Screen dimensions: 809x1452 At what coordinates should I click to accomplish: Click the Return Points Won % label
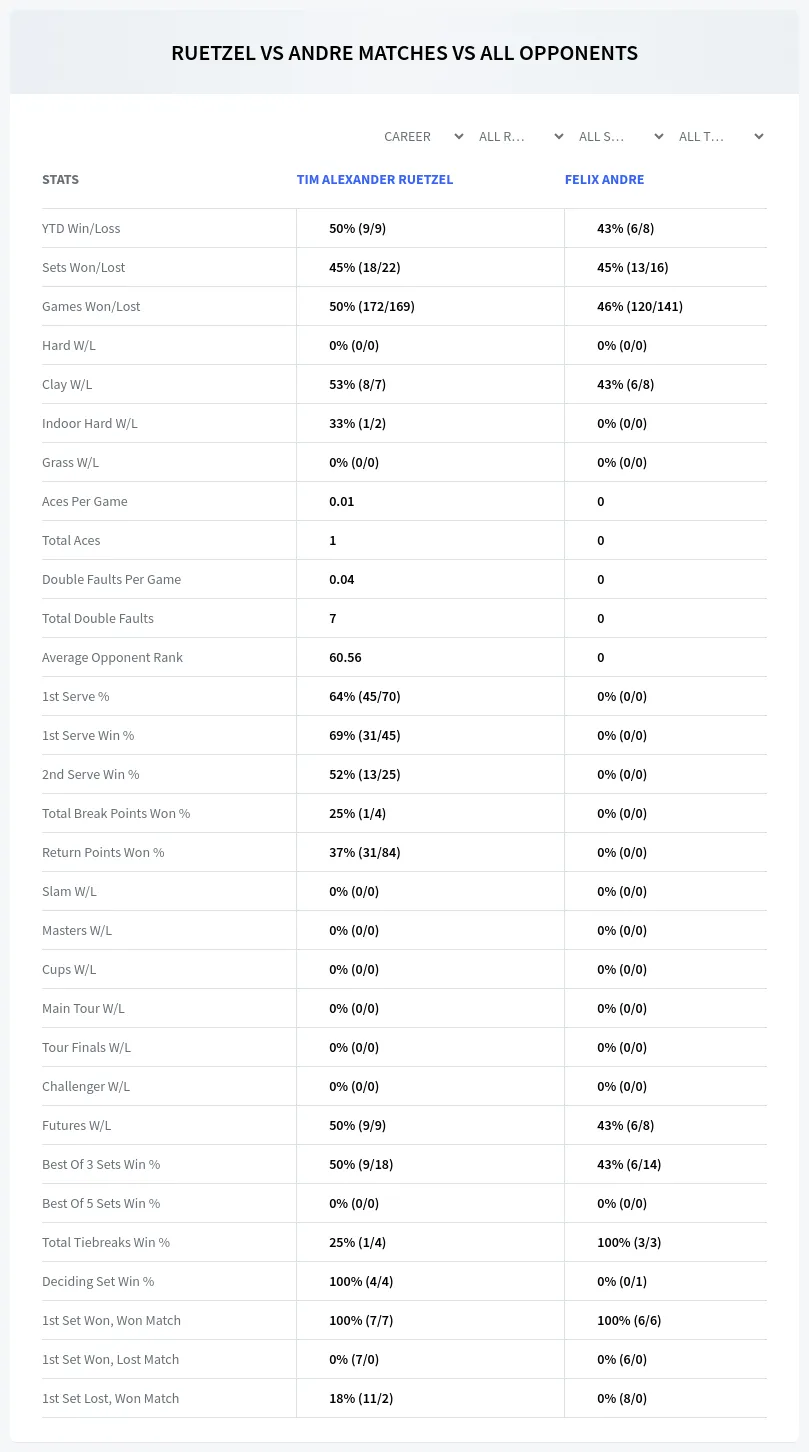[103, 852]
